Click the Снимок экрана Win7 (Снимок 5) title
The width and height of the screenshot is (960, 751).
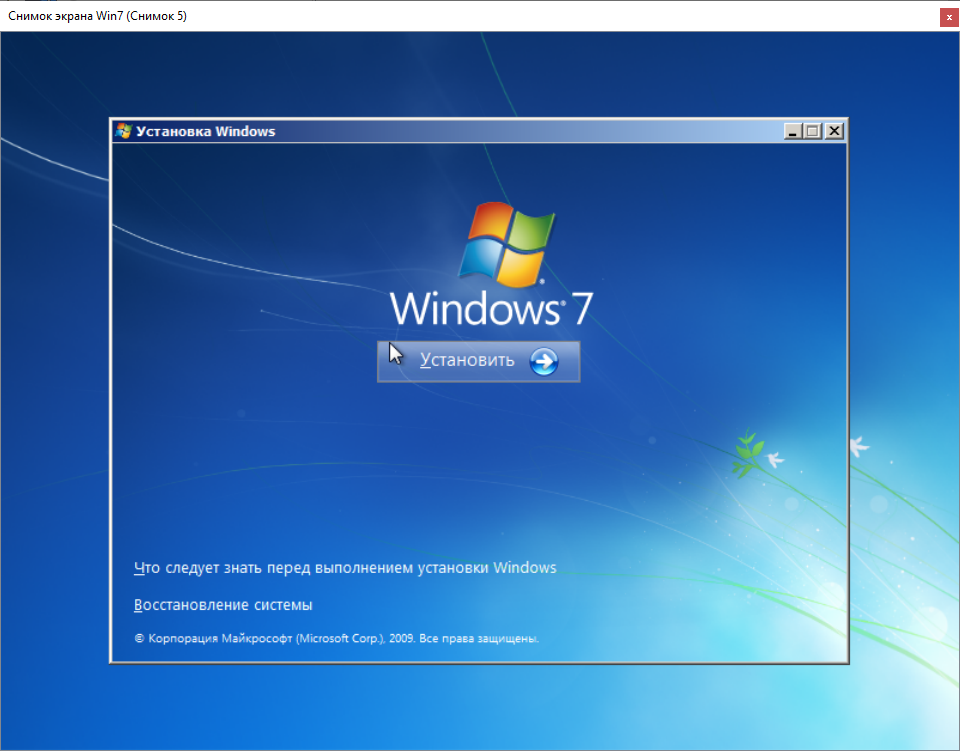[97, 16]
